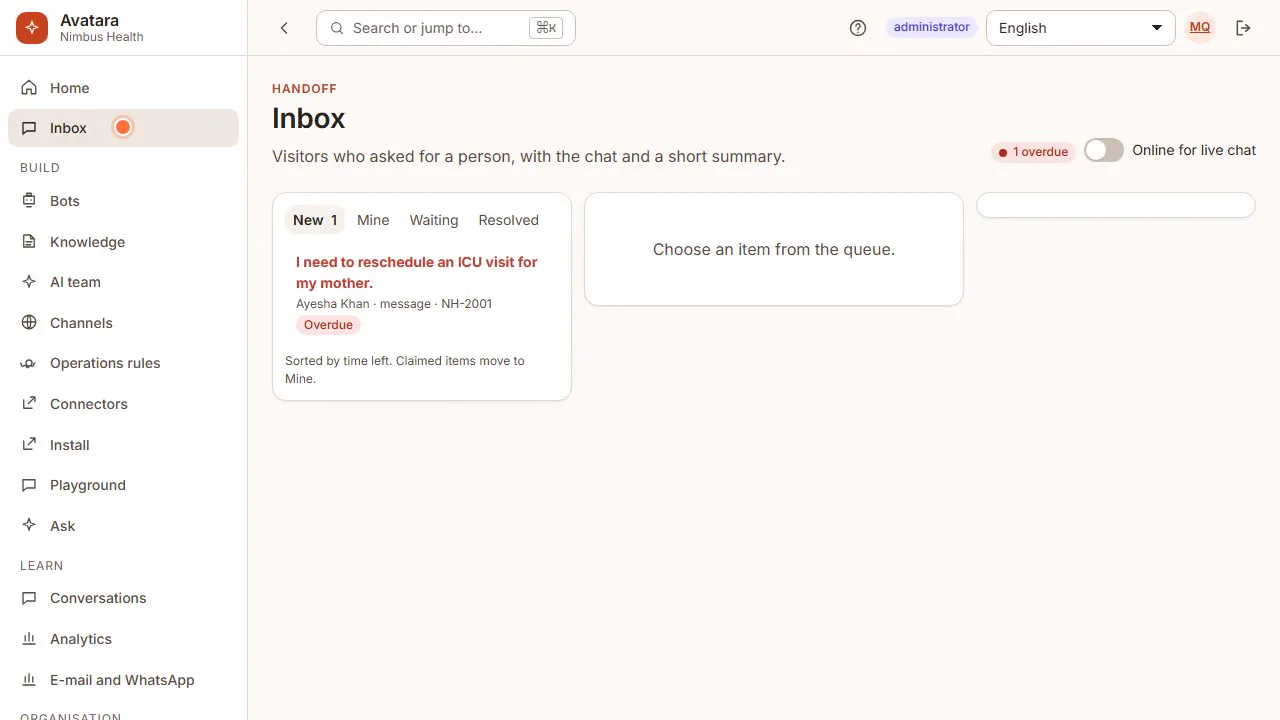1280x720 pixels.
Task: Click the Operations rules icon
Action: [x=29, y=363]
